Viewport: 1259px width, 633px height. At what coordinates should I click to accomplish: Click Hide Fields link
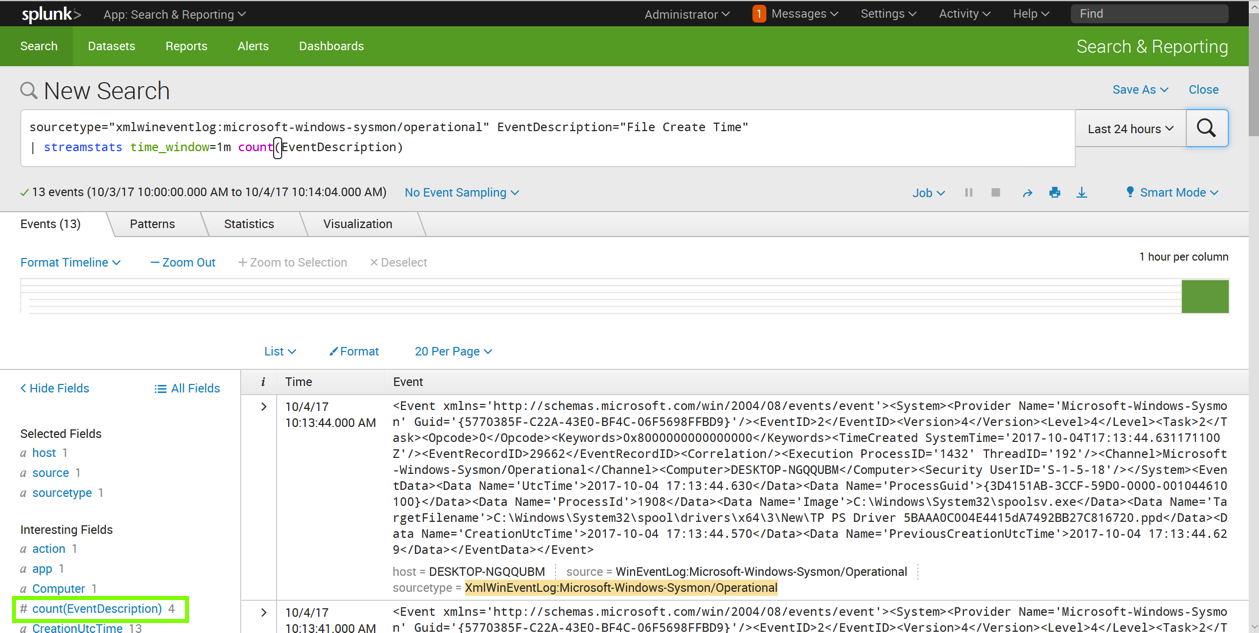(55, 388)
